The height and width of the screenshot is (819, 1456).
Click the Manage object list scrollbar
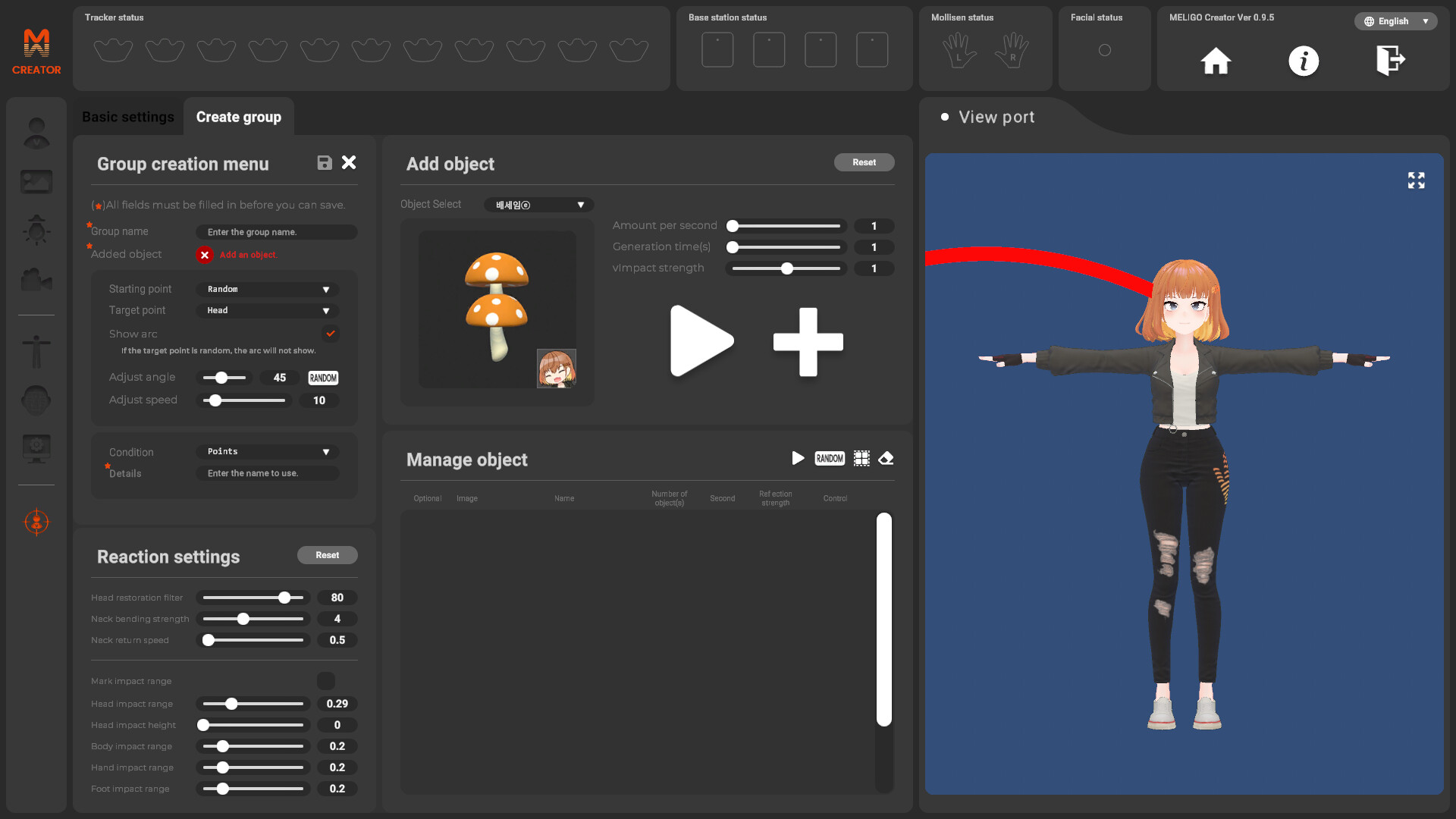[884, 620]
